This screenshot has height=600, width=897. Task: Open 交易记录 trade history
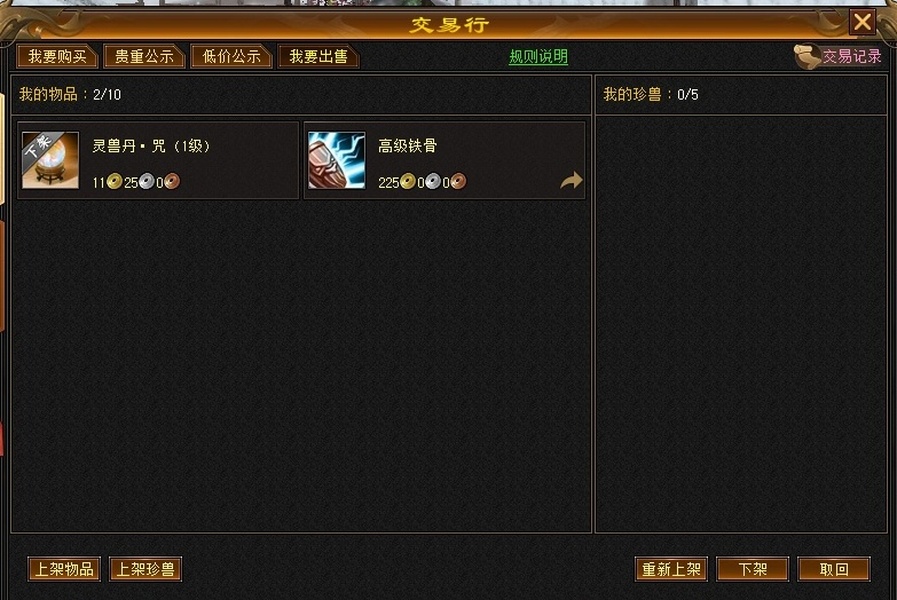[x=852, y=56]
